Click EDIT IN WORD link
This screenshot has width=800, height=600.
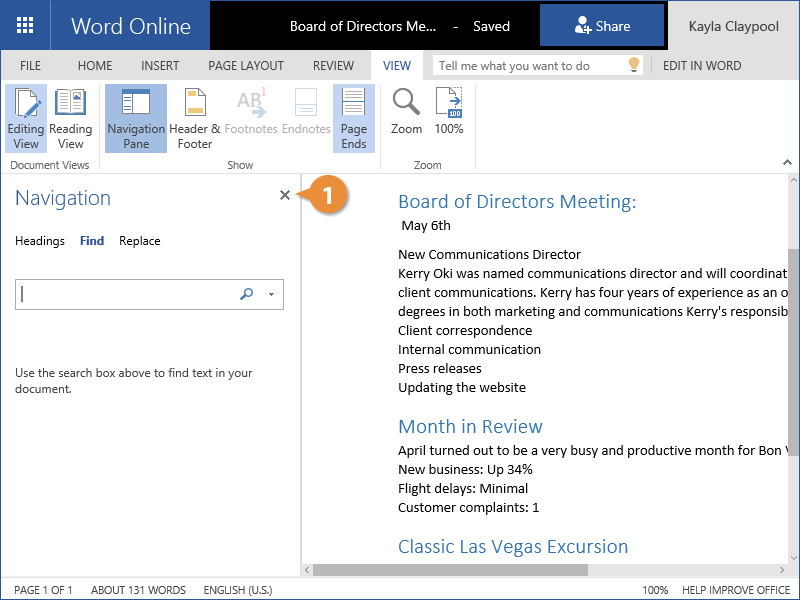[x=702, y=66]
